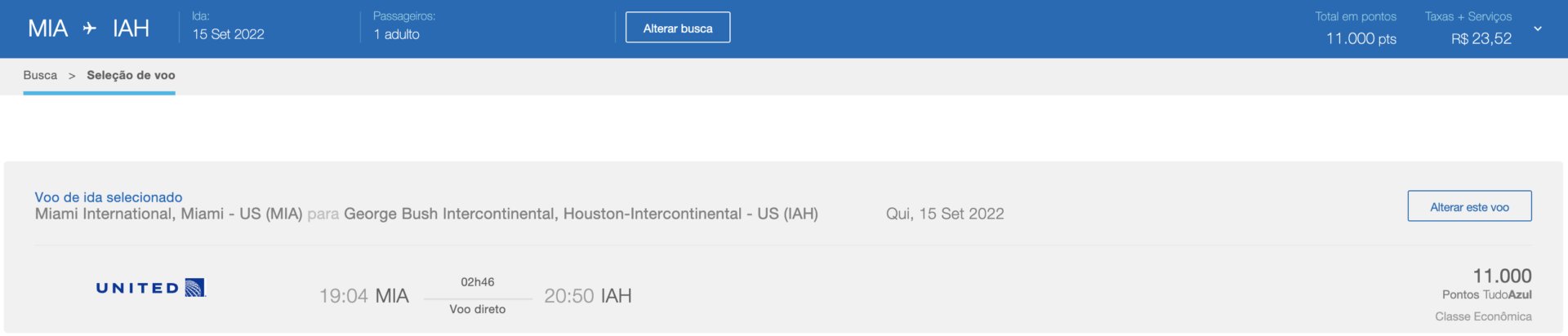Click the Alterar este voo button
The height and width of the screenshot is (336, 1568).
(1469, 206)
